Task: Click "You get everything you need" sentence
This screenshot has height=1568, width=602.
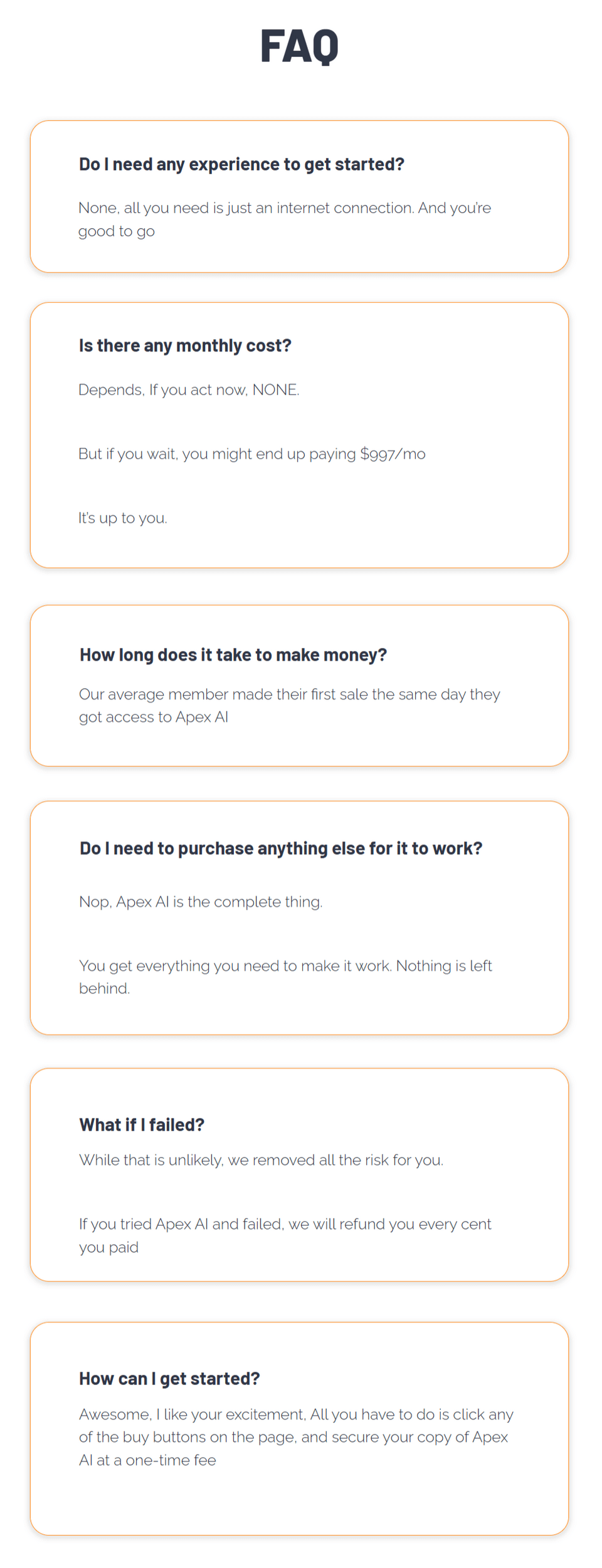Action: [x=285, y=966]
